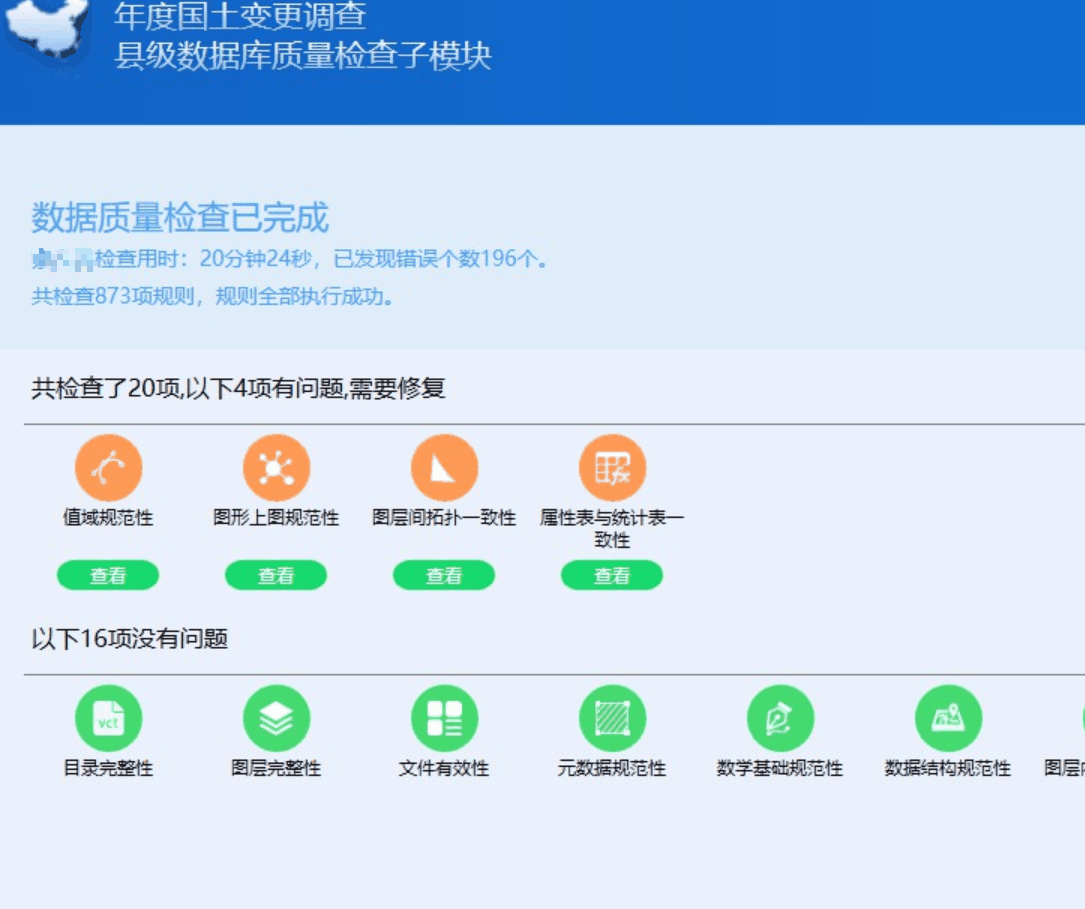View details for 图形上图规范性 with 查看 button
The width and height of the screenshot is (1085, 909).
point(276,576)
